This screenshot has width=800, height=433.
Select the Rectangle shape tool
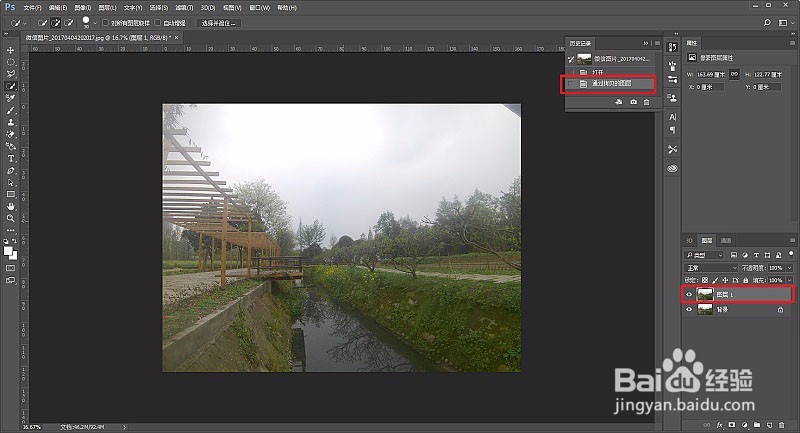tap(10, 194)
